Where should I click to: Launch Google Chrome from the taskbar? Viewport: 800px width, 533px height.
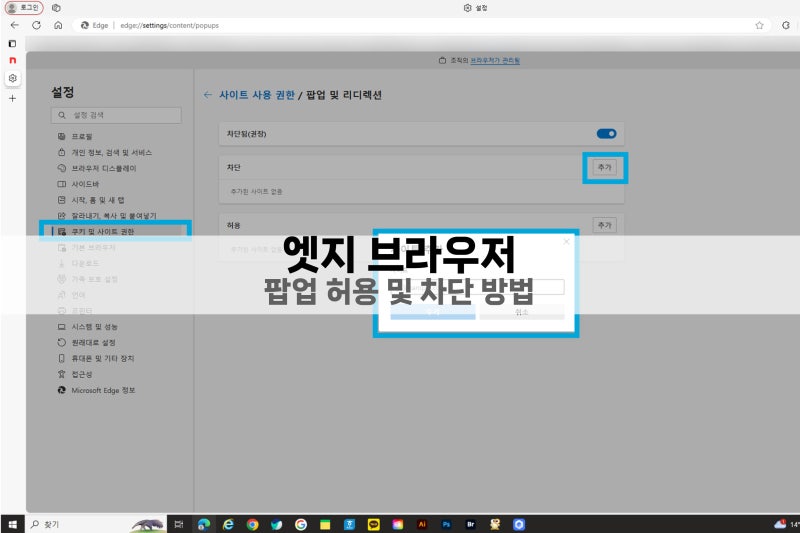pos(253,524)
